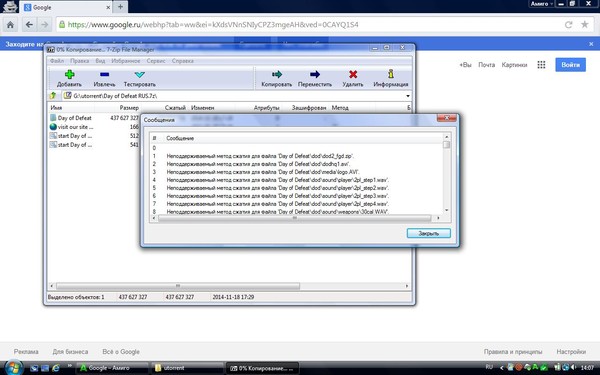Open the Амиго user menu dropdown

(x=541, y=4)
